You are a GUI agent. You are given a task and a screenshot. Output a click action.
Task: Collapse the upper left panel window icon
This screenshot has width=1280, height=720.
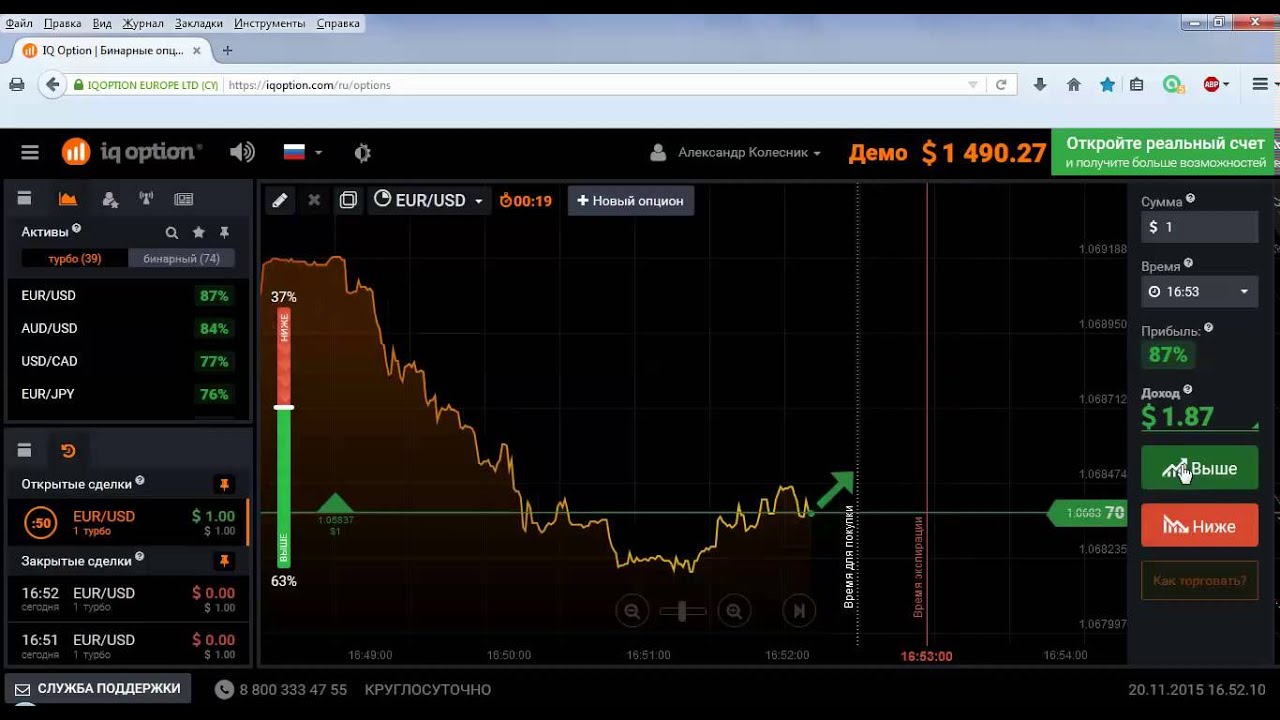(25, 199)
